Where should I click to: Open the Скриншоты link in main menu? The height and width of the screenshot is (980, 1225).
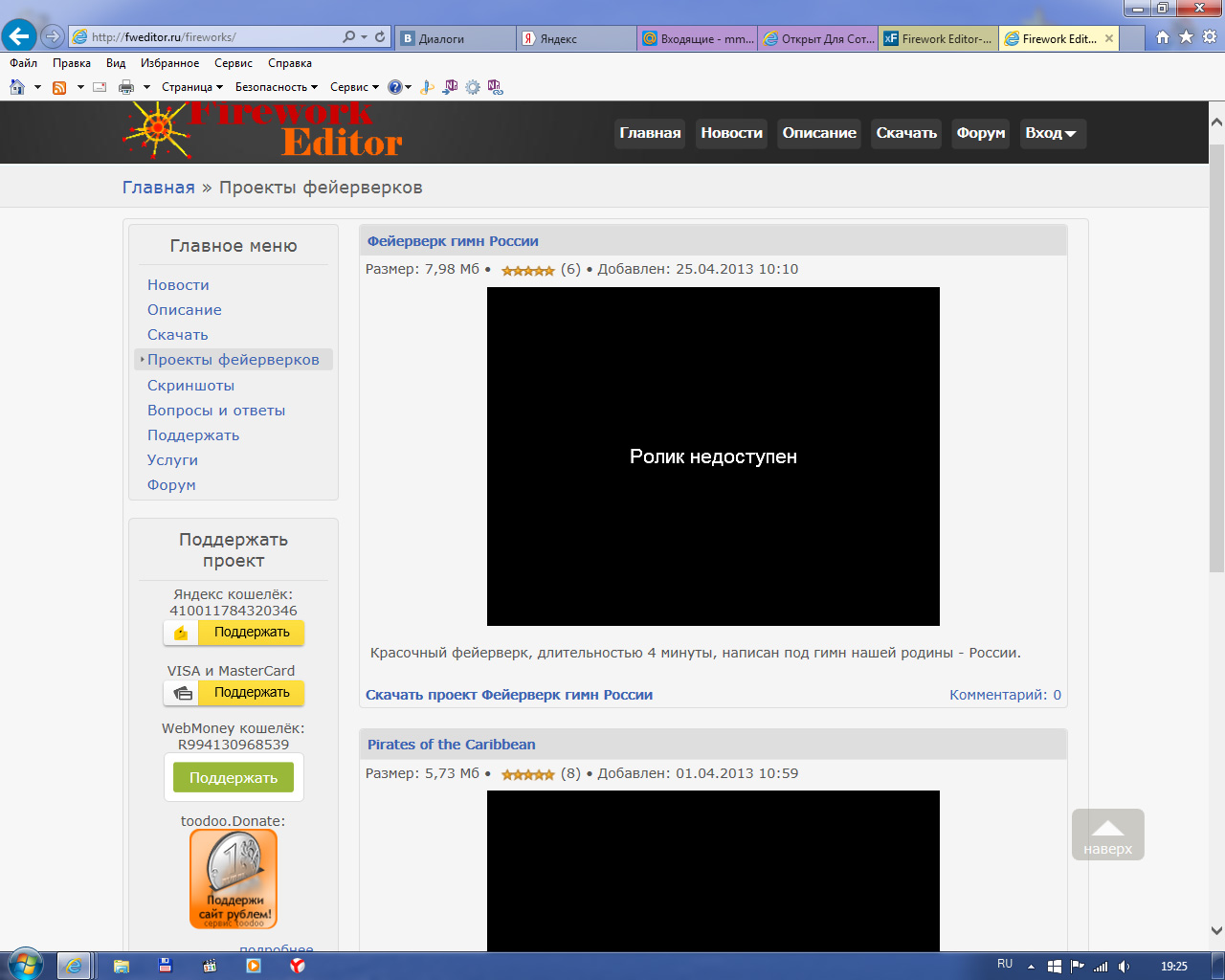(x=190, y=386)
